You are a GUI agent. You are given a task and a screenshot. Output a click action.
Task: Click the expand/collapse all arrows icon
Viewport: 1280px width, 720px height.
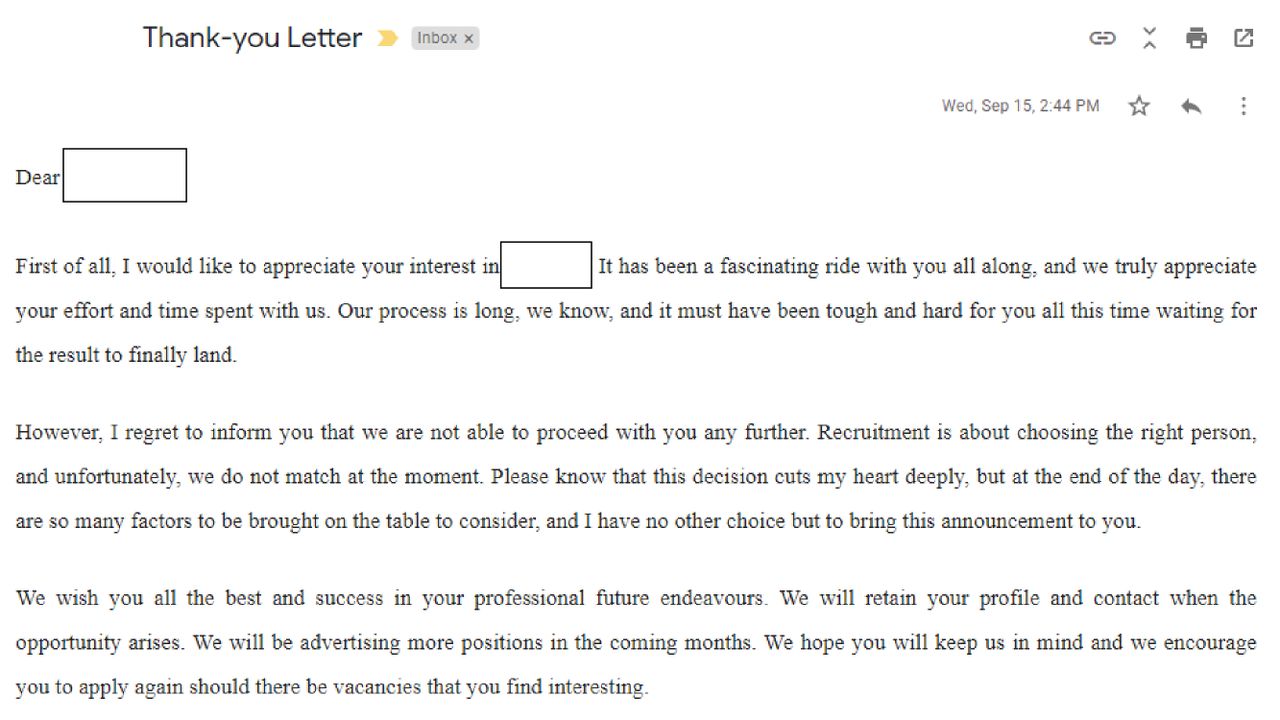click(x=1149, y=38)
